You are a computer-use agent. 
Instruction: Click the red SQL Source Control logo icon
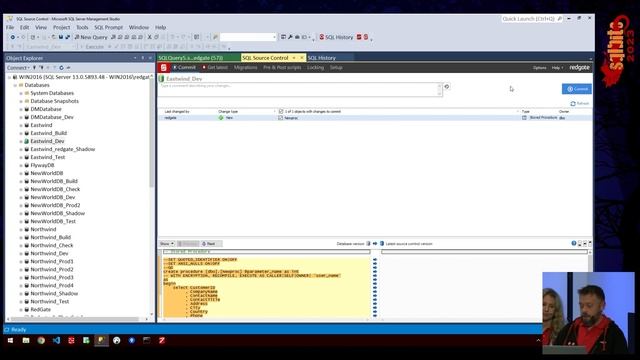click(x=164, y=68)
